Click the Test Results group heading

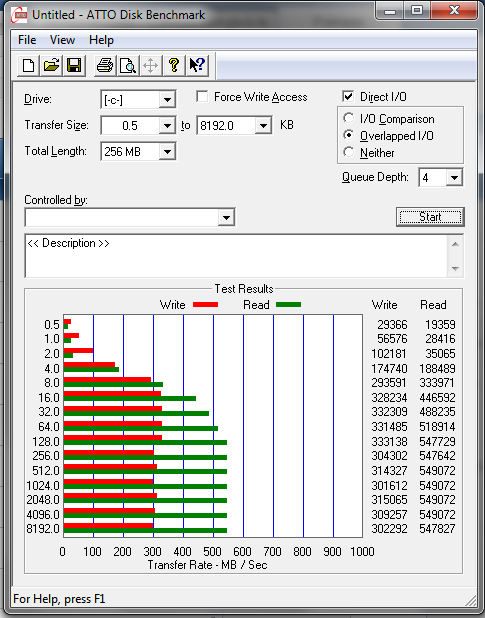coord(244,289)
